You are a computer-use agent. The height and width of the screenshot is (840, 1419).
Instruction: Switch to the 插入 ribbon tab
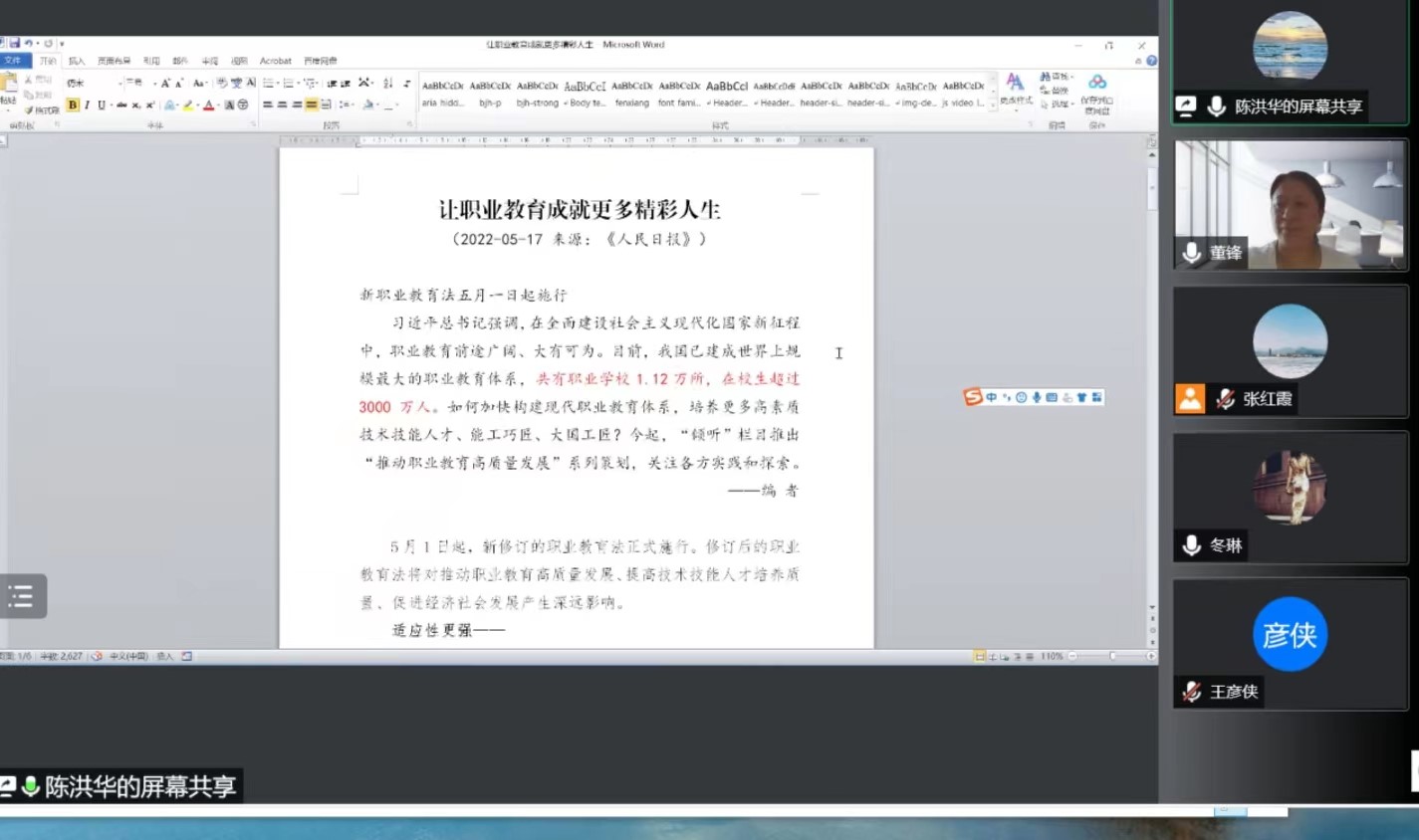point(78,61)
